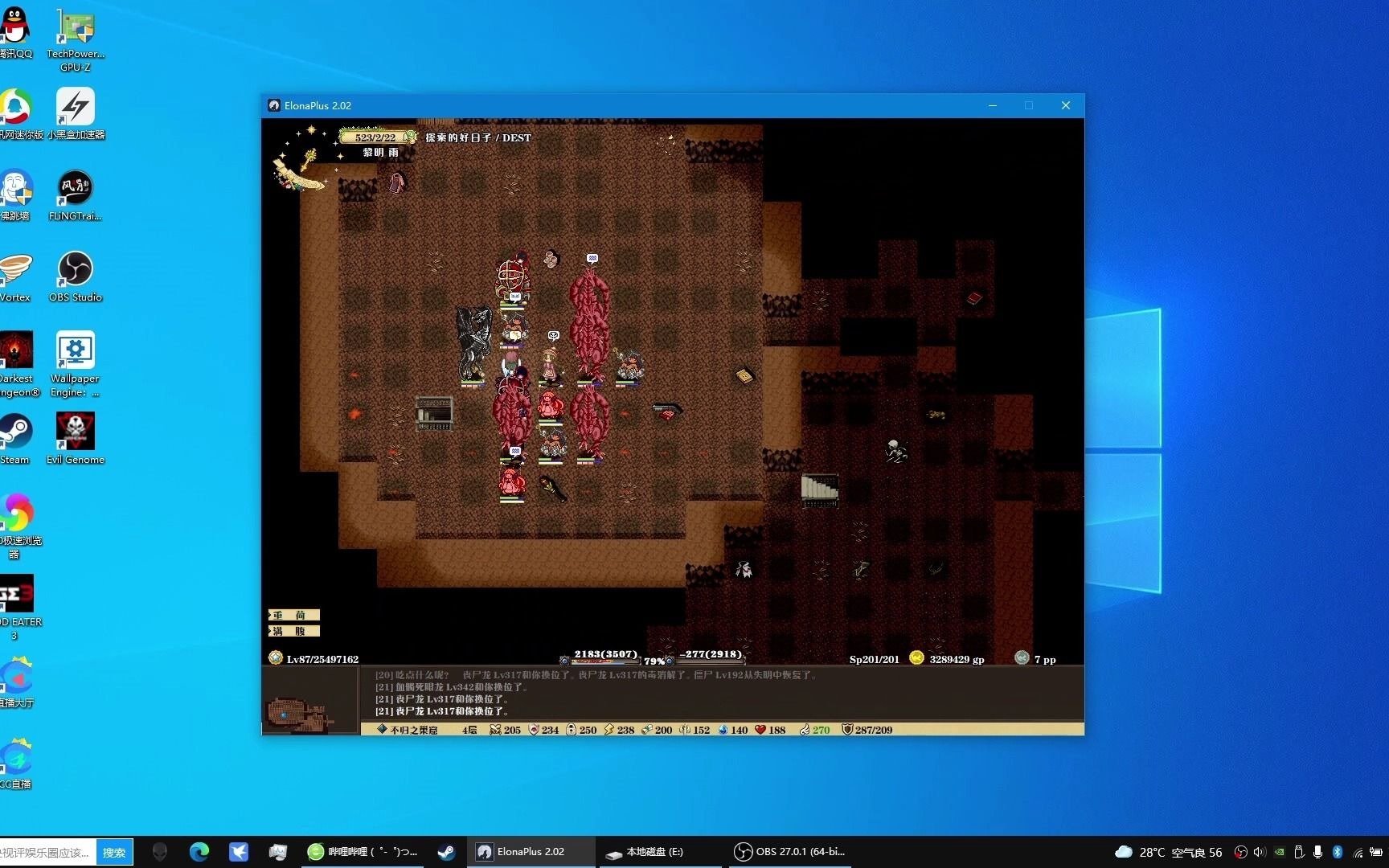Viewport: 1389px width, 868px height.
Task: Switch to the 哔哩哔哩 taskbar window
Action: click(363, 852)
